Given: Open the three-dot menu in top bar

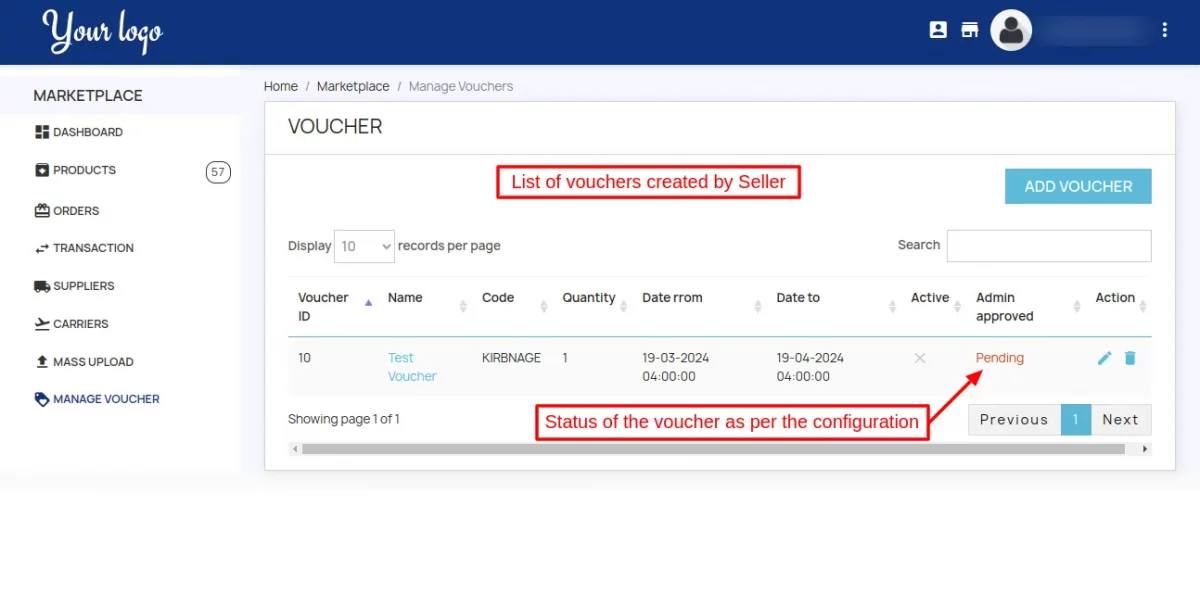Looking at the screenshot, I should [1165, 30].
